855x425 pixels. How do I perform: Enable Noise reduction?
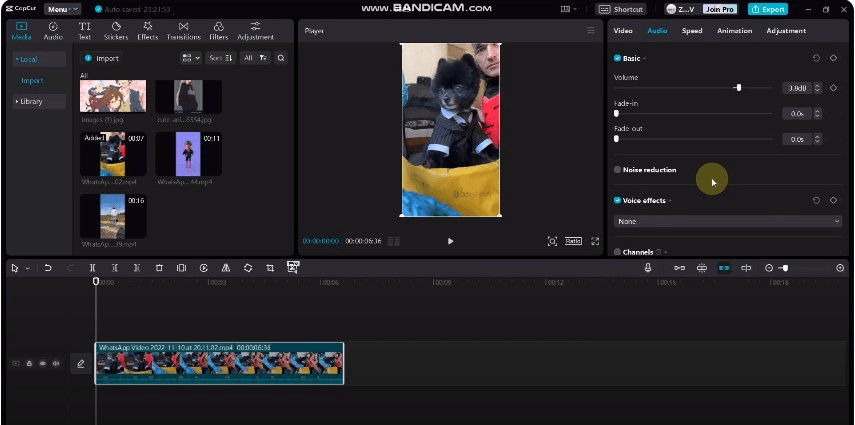[x=617, y=170]
